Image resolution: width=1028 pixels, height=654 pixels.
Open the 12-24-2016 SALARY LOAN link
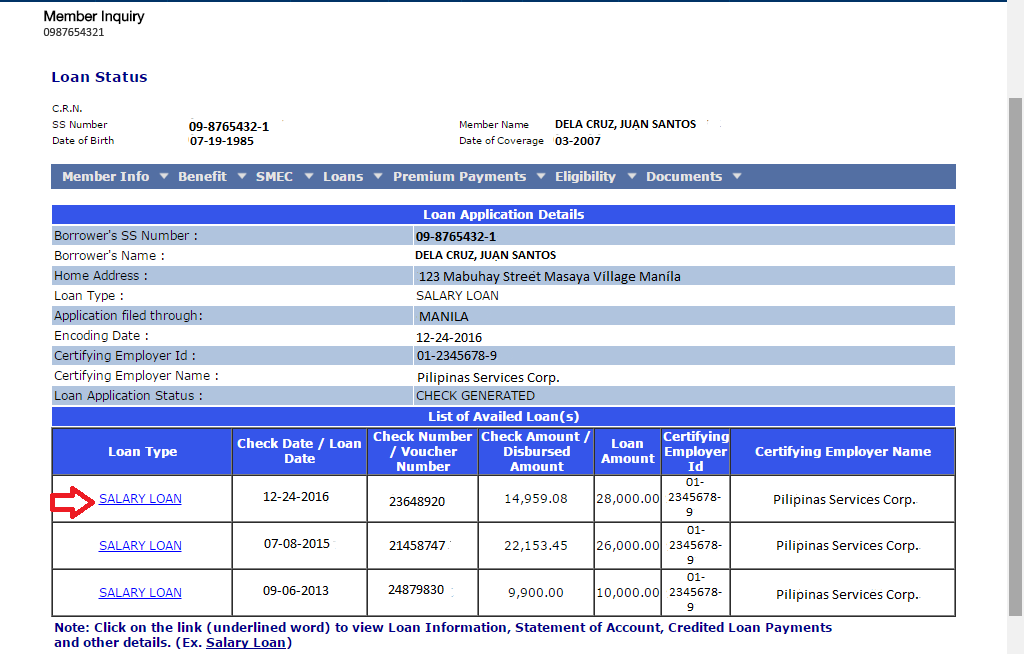coord(140,499)
